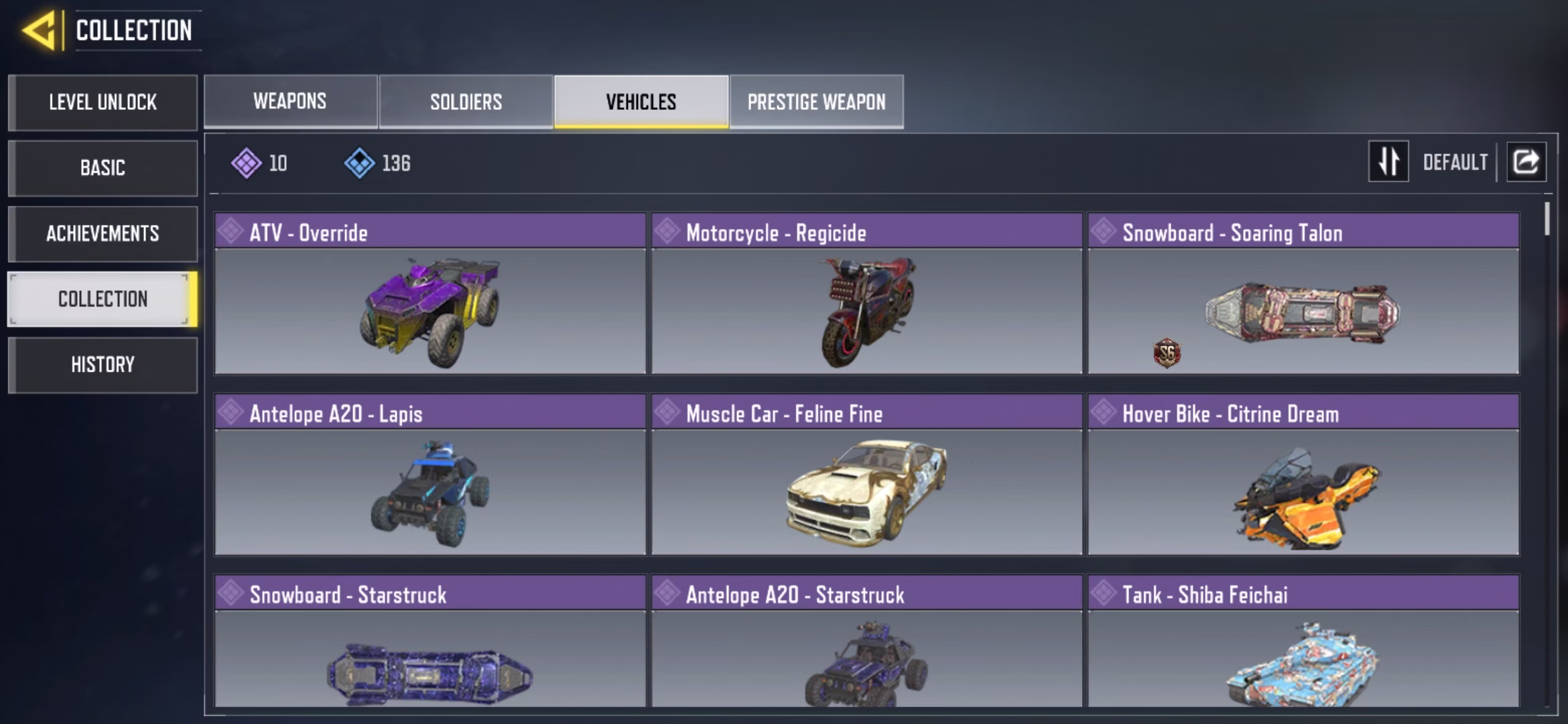Select the Antelope A20 - Lapis card
The image size is (1568, 724).
click(430, 475)
